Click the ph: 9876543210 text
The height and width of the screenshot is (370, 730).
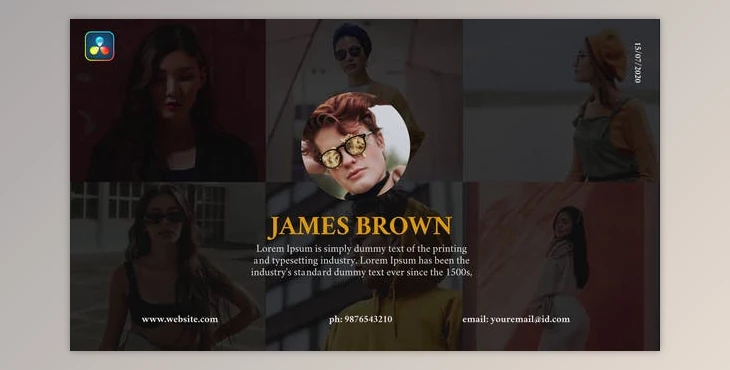coord(360,319)
